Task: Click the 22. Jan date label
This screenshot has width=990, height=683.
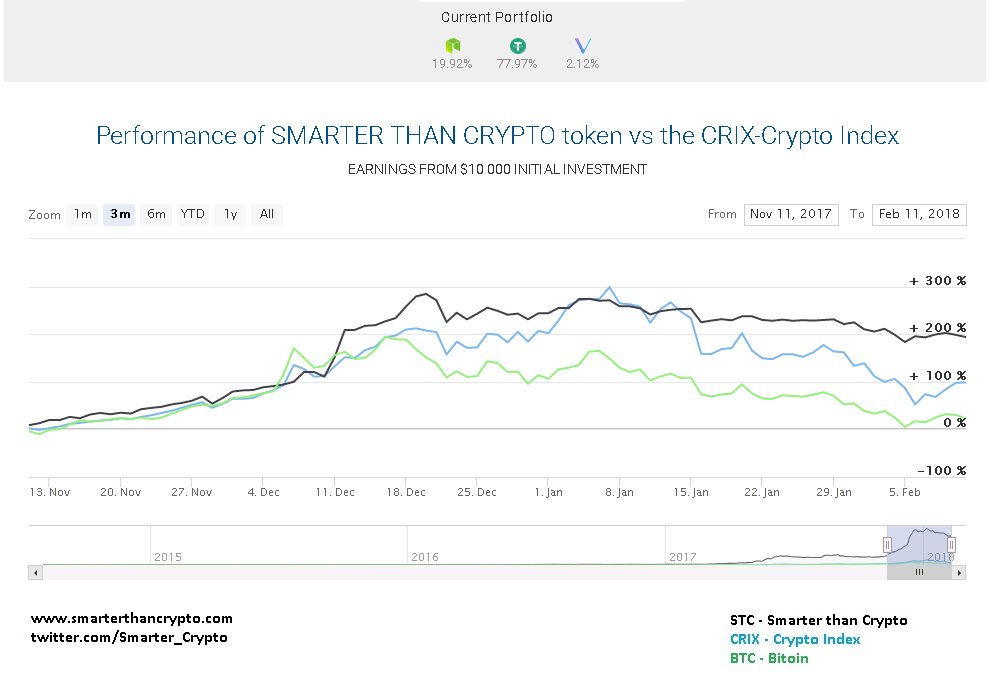Action: coord(761,492)
